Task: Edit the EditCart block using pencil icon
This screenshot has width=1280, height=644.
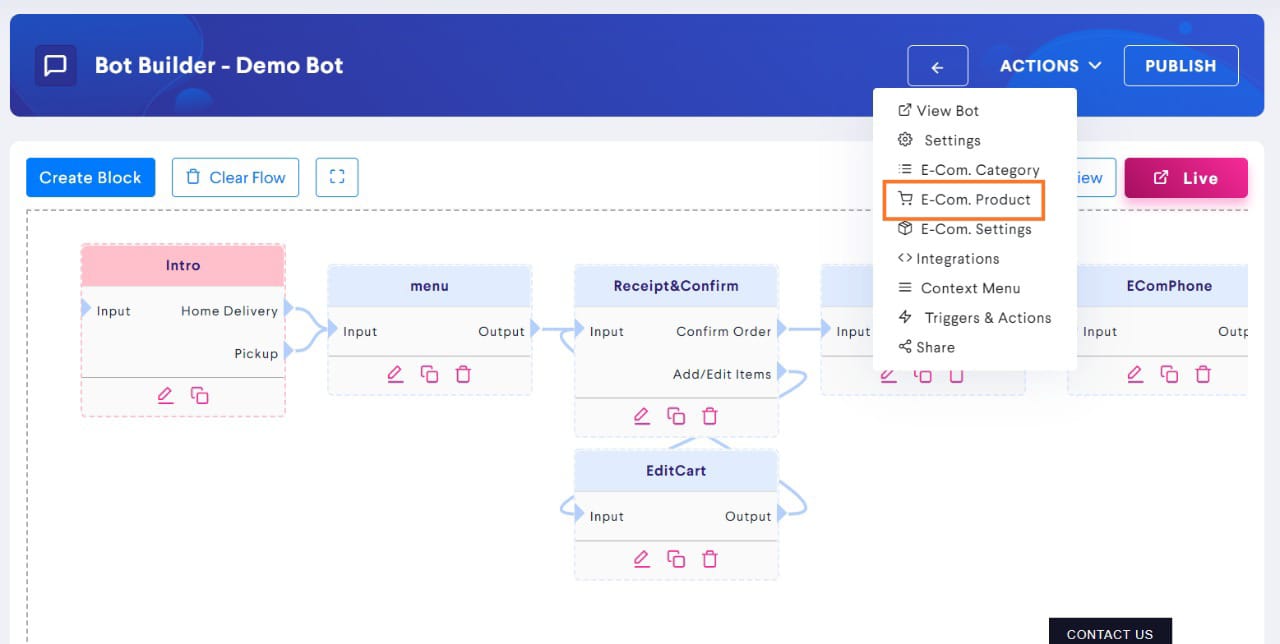Action: [642, 558]
